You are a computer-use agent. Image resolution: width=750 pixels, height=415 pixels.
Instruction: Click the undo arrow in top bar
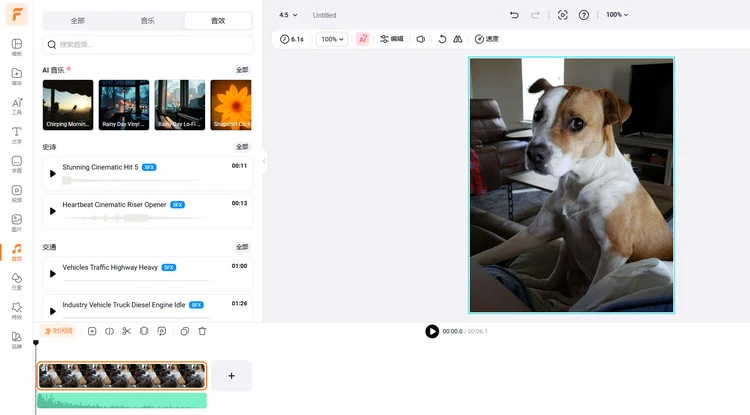(514, 15)
